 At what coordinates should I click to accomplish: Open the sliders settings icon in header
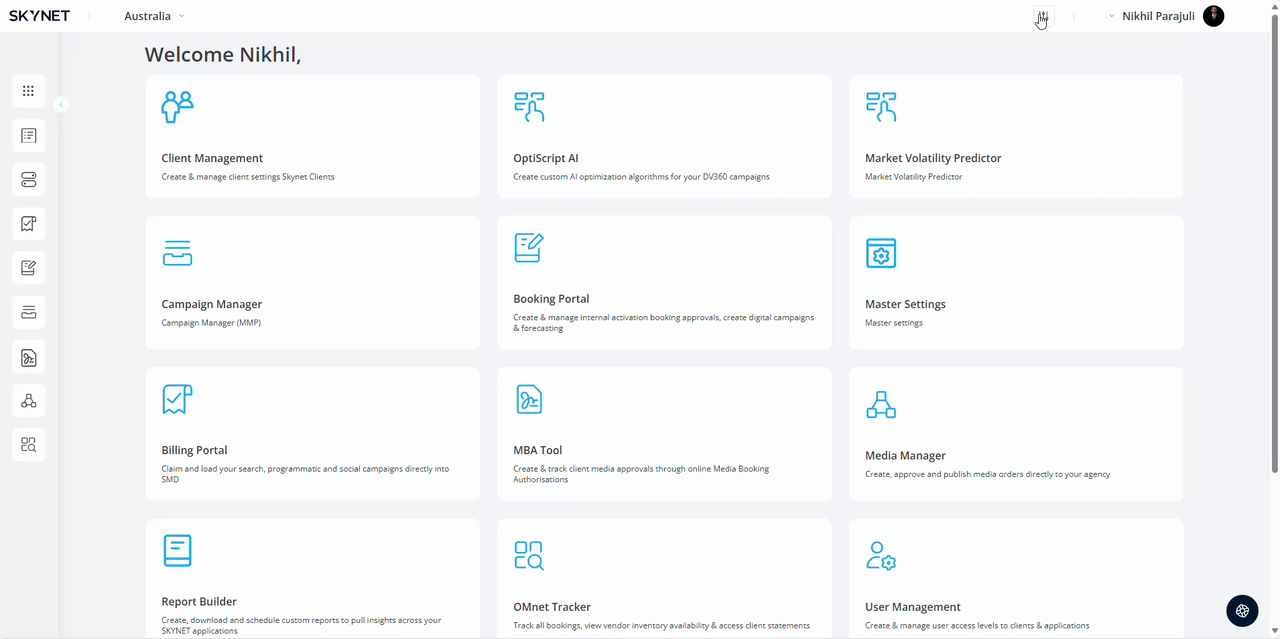1043,16
